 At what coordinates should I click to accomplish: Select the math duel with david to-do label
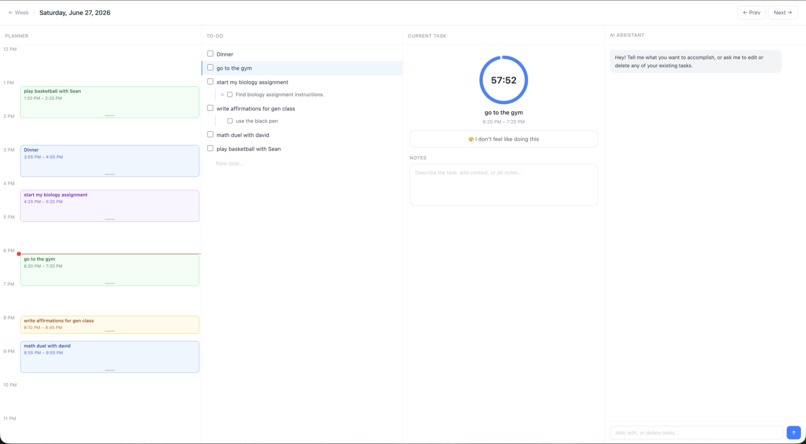click(243, 135)
